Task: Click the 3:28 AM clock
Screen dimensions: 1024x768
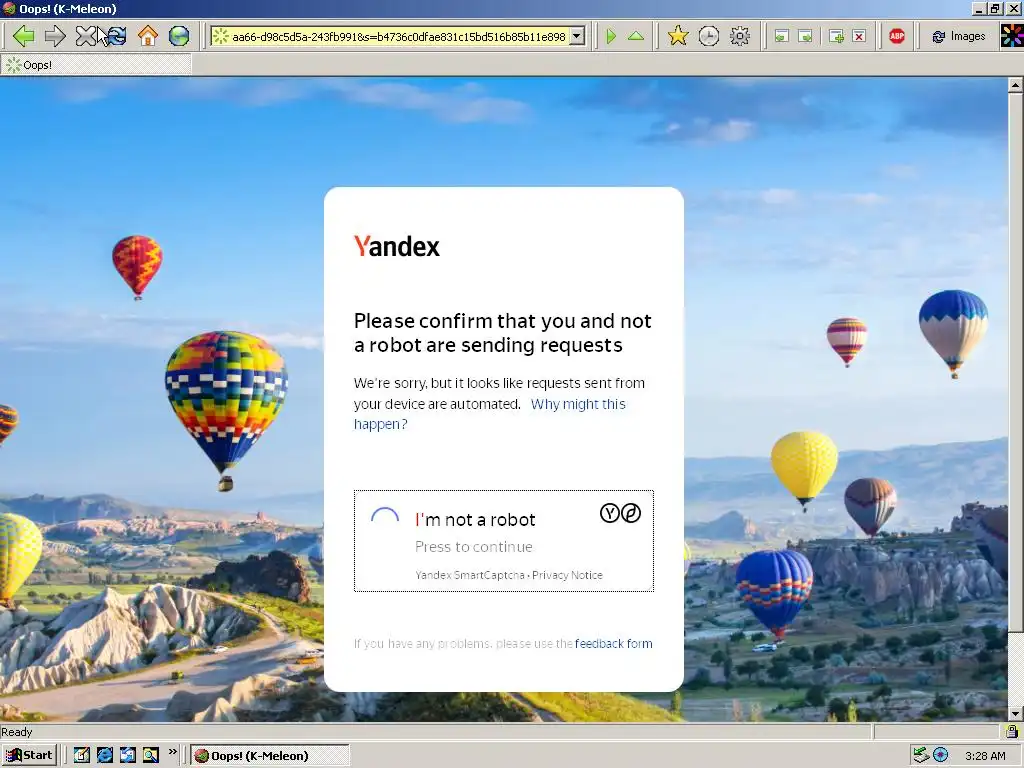Action: 985,756
